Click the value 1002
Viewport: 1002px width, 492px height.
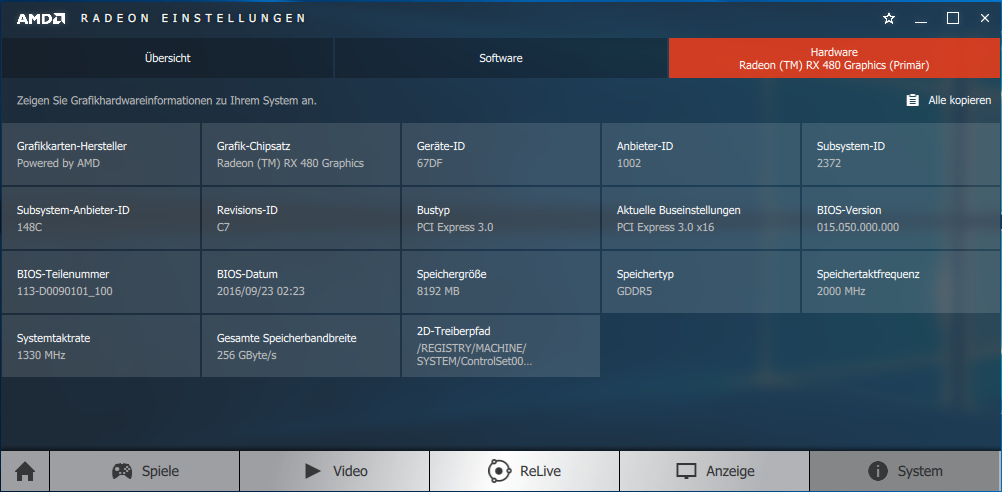pos(629,164)
